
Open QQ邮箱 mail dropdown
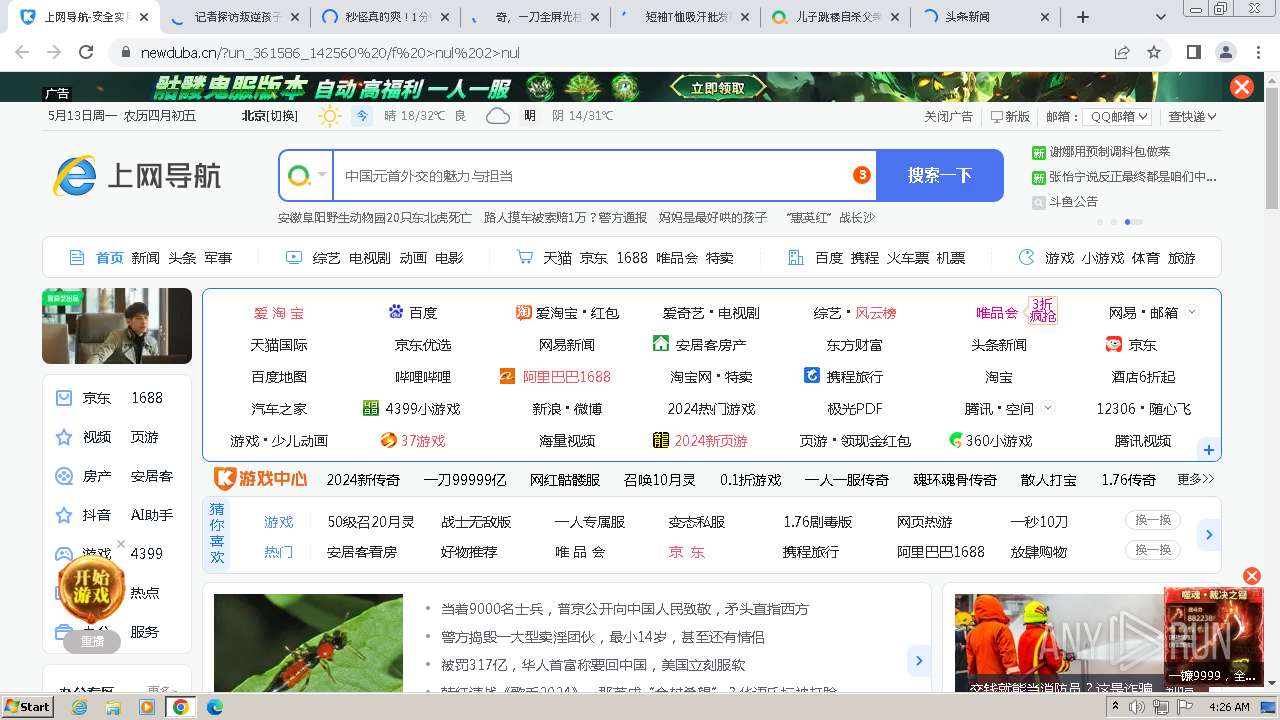click(x=1117, y=116)
